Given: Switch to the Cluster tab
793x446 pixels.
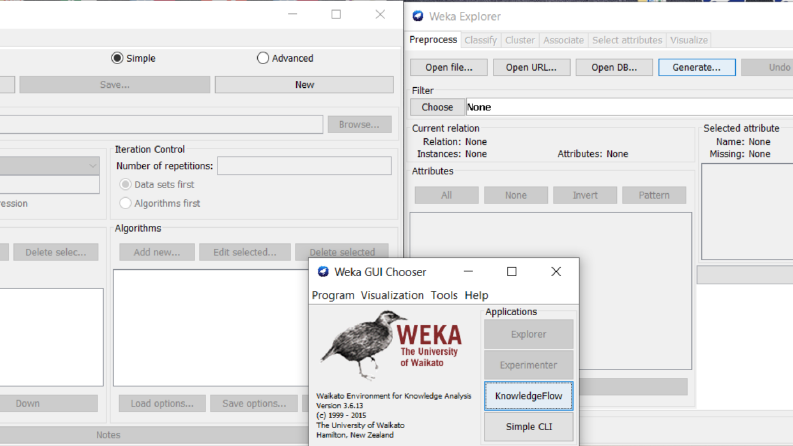Looking at the screenshot, I should [x=519, y=40].
